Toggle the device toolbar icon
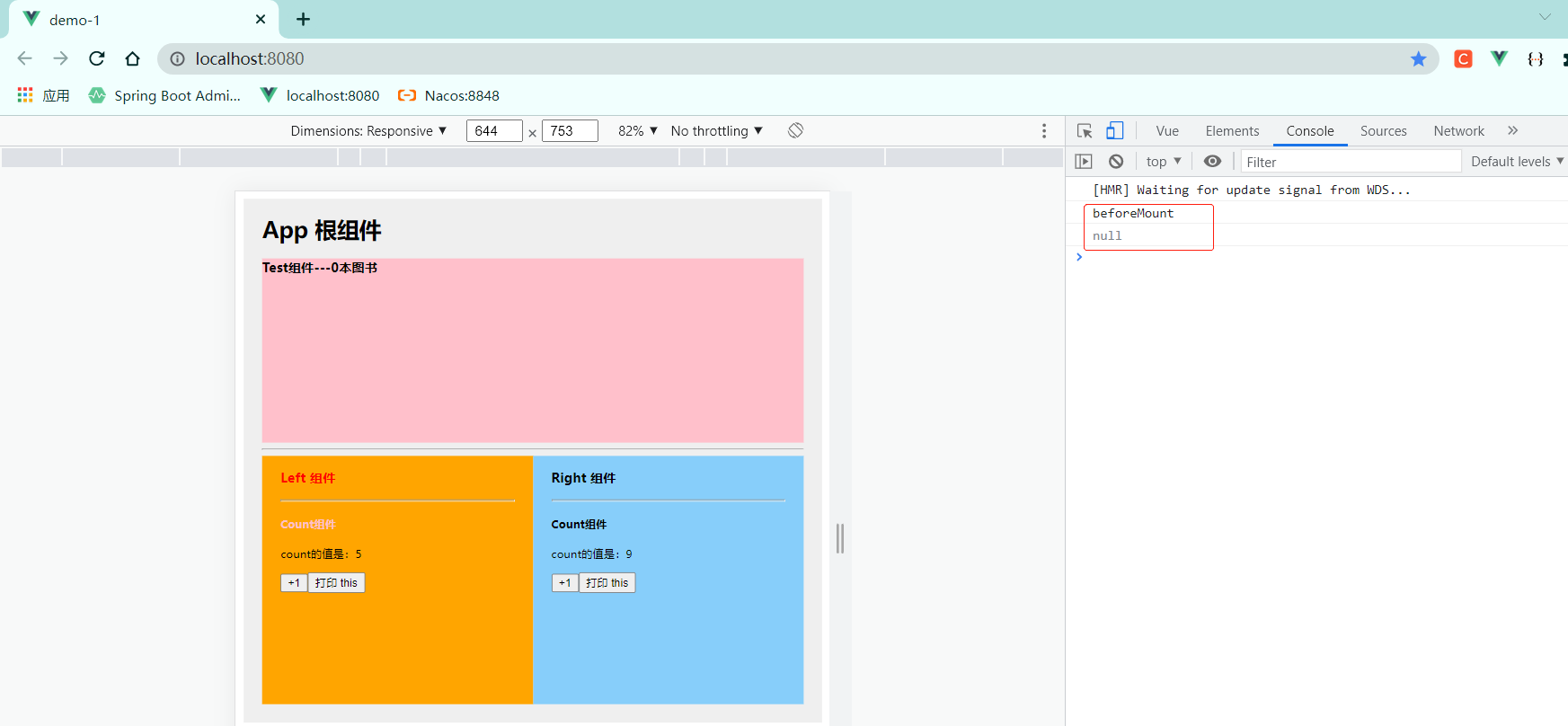The height and width of the screenshot is (726, 1568). 1114,131
